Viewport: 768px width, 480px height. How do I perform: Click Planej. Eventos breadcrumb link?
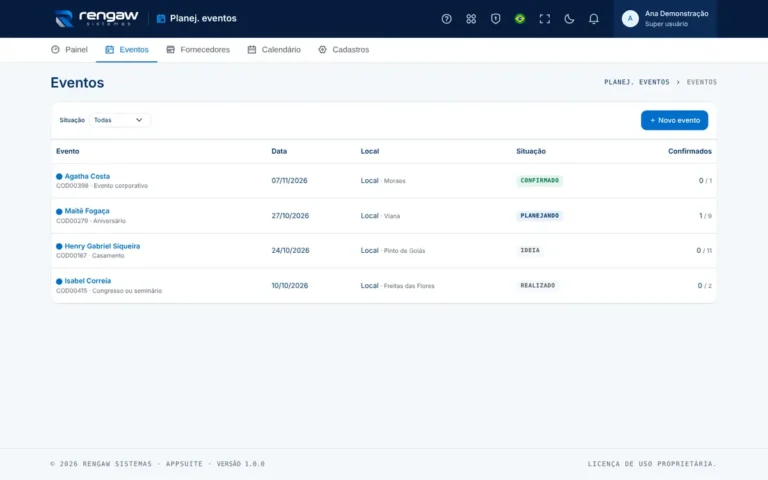pyautogui.click(x=636, y=82)
